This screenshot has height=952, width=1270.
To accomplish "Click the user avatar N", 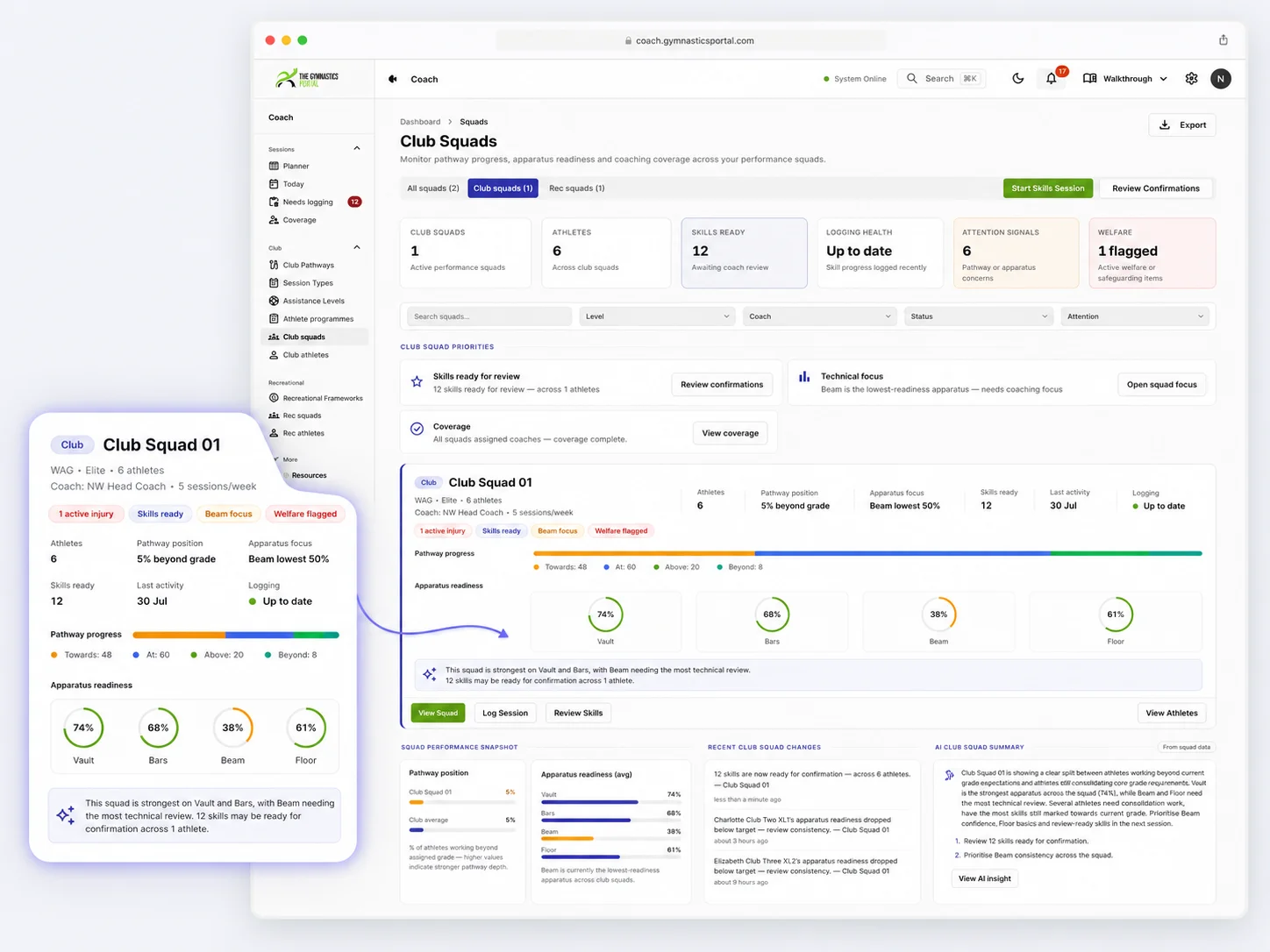I will [1221, 78].
